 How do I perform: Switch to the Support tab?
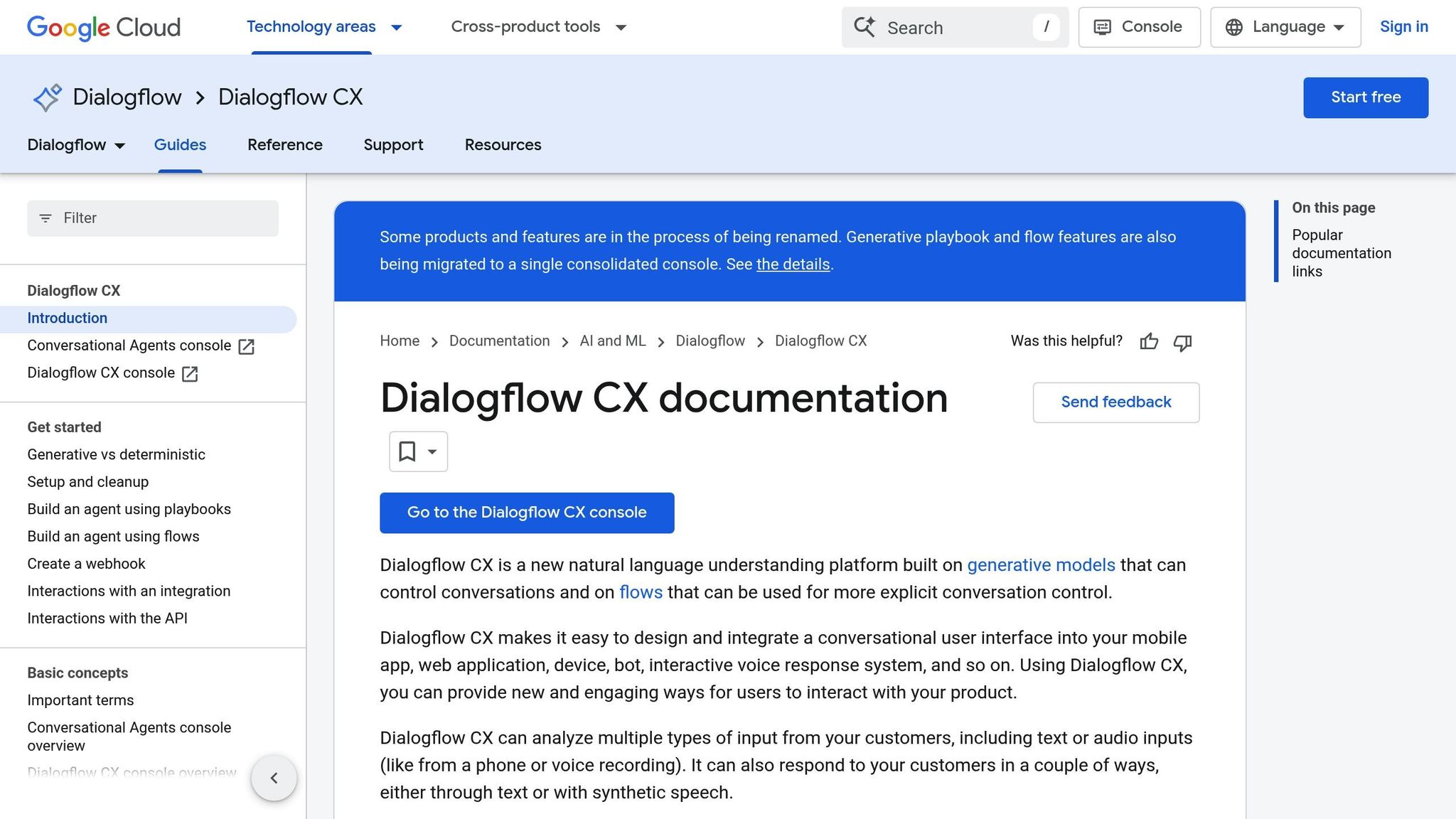[393, 145]
